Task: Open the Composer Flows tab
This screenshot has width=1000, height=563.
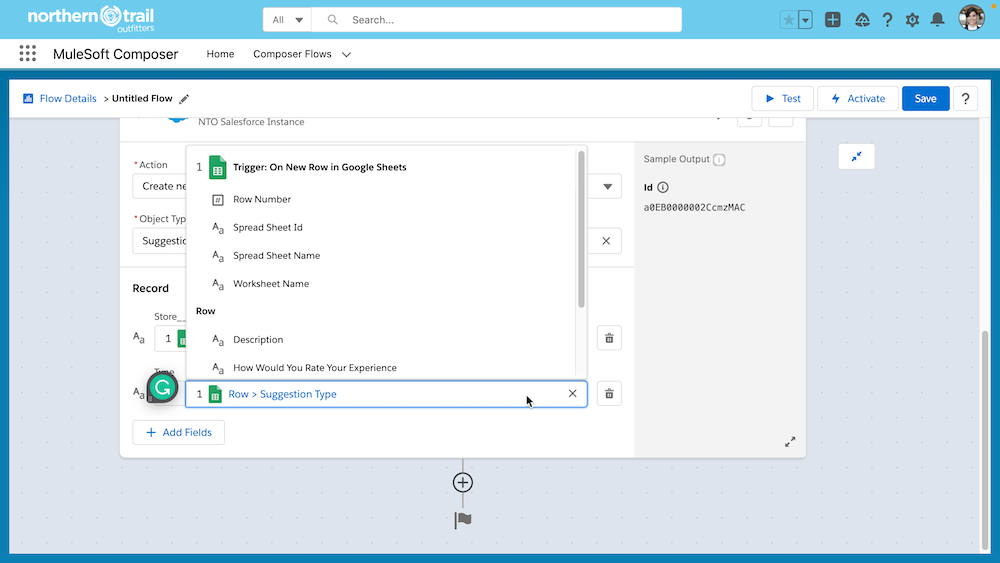Action: pyautogui.click(x=292, y=54)
